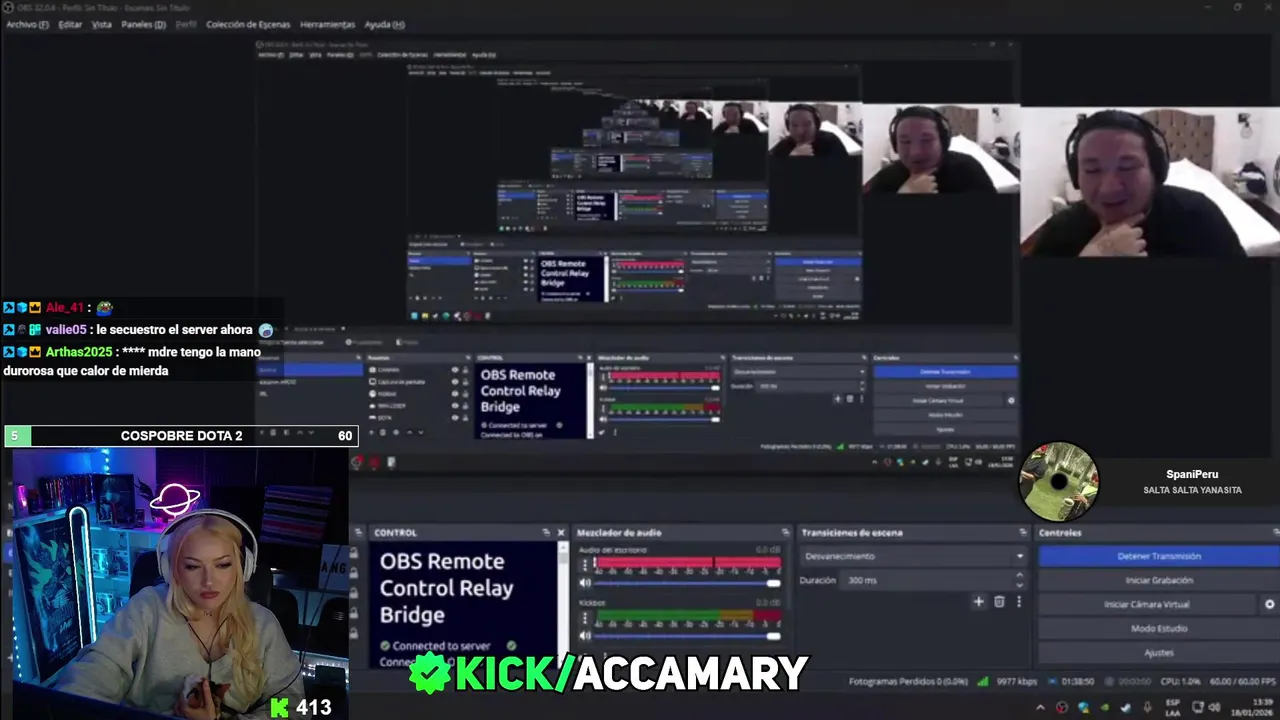Undock the CONTROL panel
Image resolution: width=1280 pixels, height=720 pixels.
pyautogui.click(x=546, y=532)
